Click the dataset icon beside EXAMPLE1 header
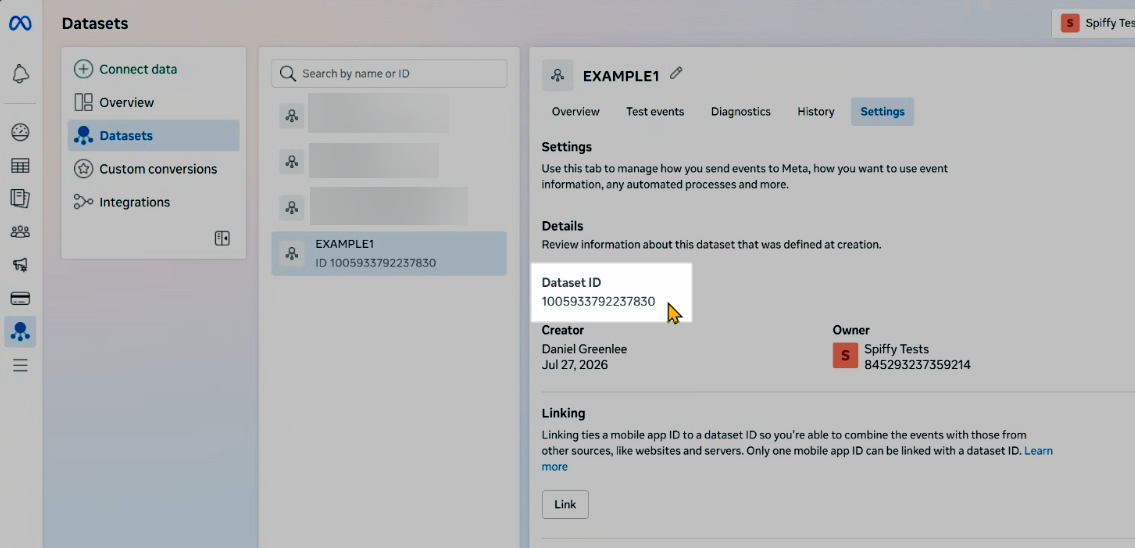 tap(557, 75)
